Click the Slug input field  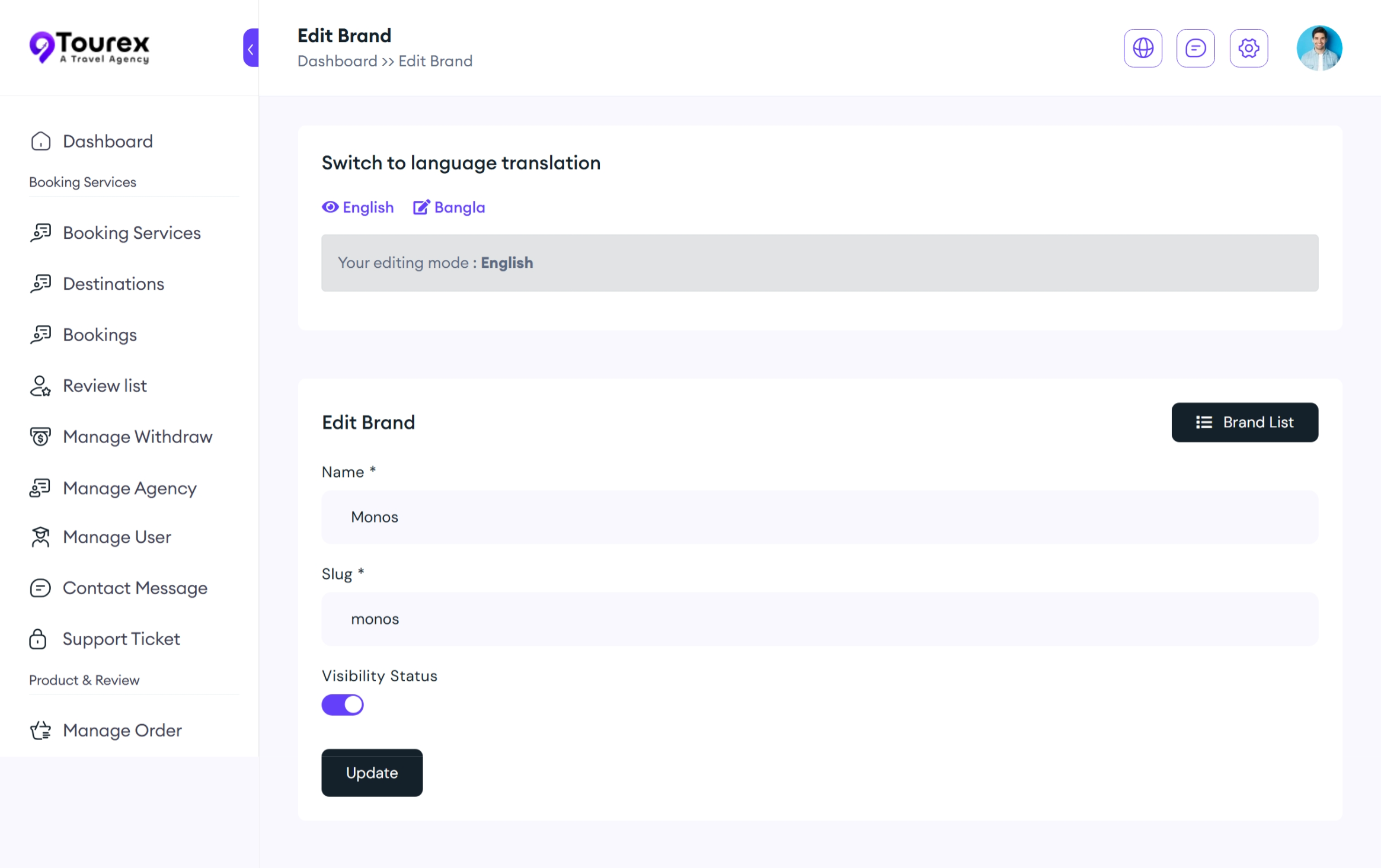tap(819, 619)
